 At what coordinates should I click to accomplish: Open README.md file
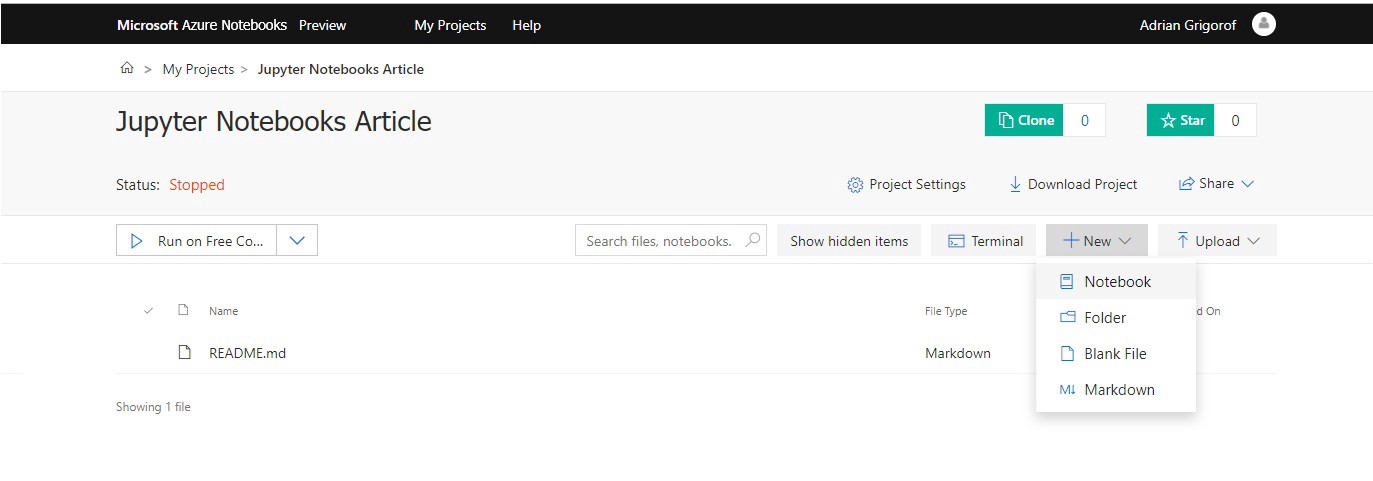(247, 353)
